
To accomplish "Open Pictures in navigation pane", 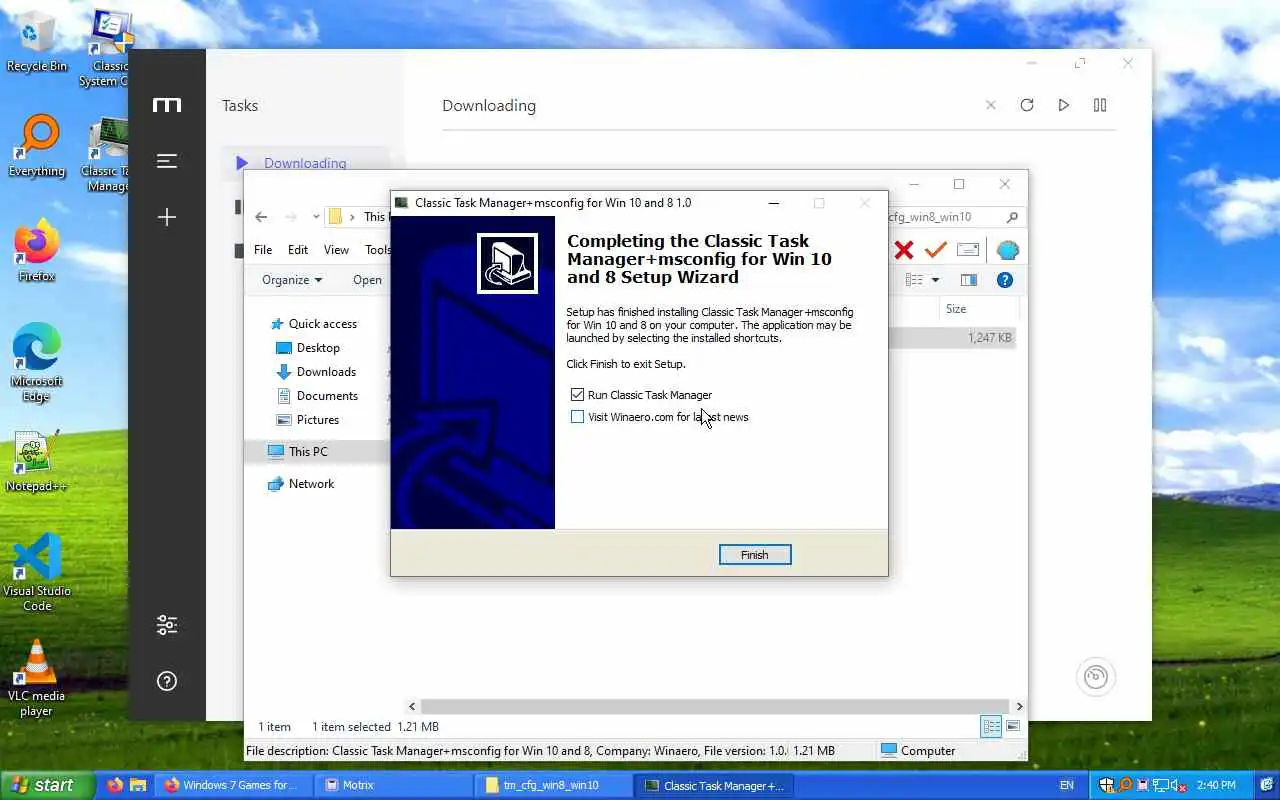I will pyautogui.click(x=308, y=420).
